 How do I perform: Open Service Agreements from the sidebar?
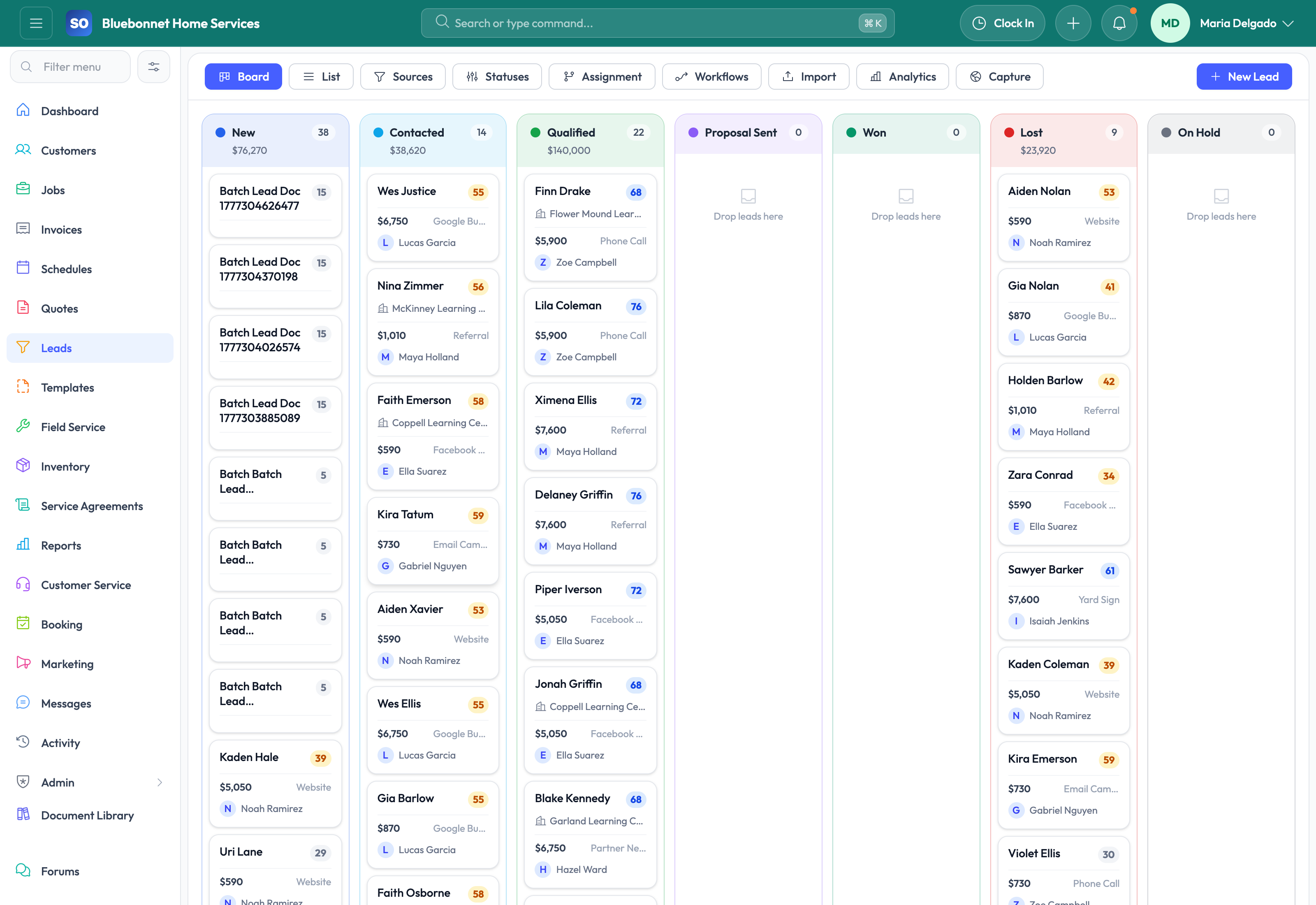pyautogui.click(x=90, y=506)
